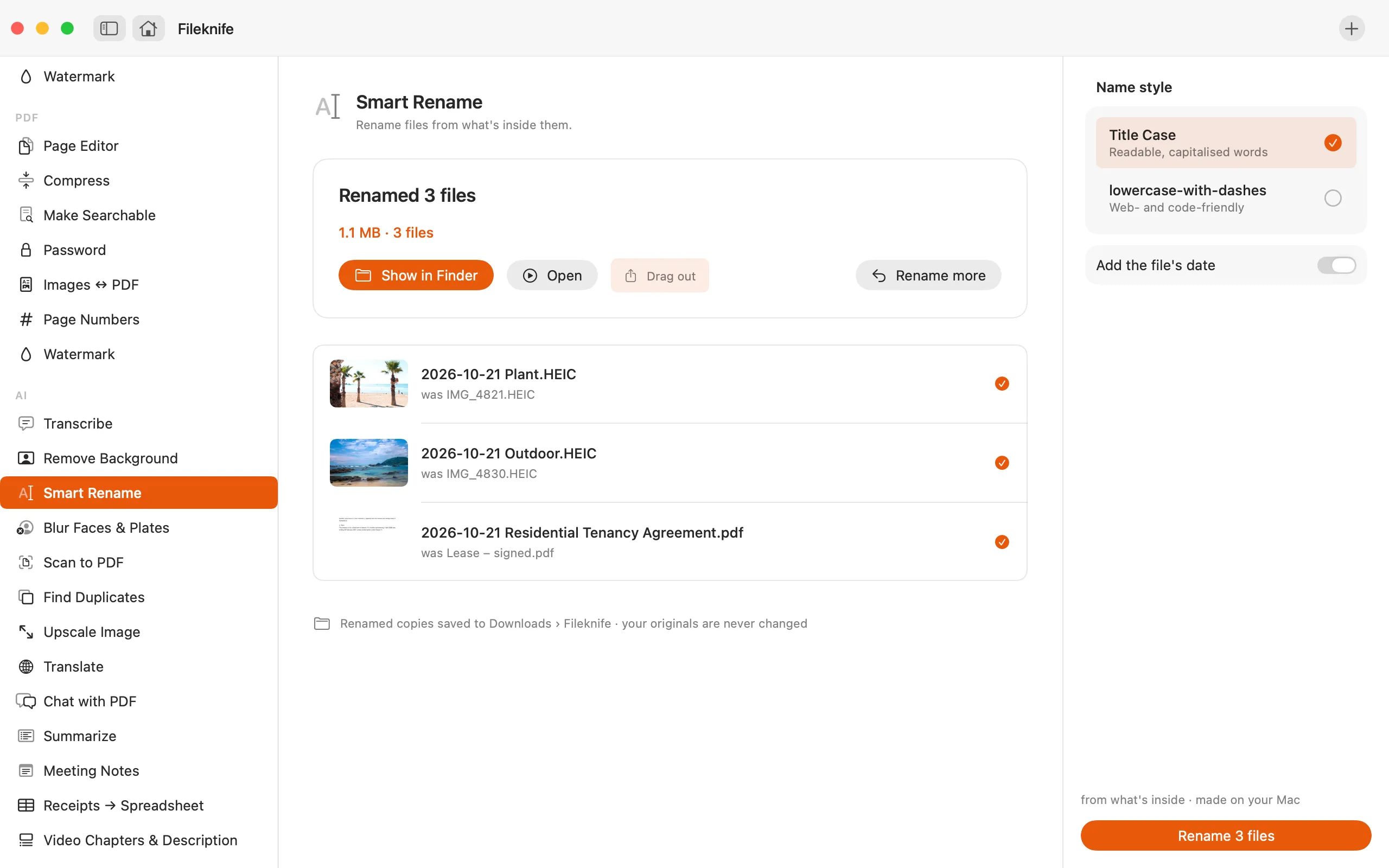Open the Remove Background tool

pos(139,458)
